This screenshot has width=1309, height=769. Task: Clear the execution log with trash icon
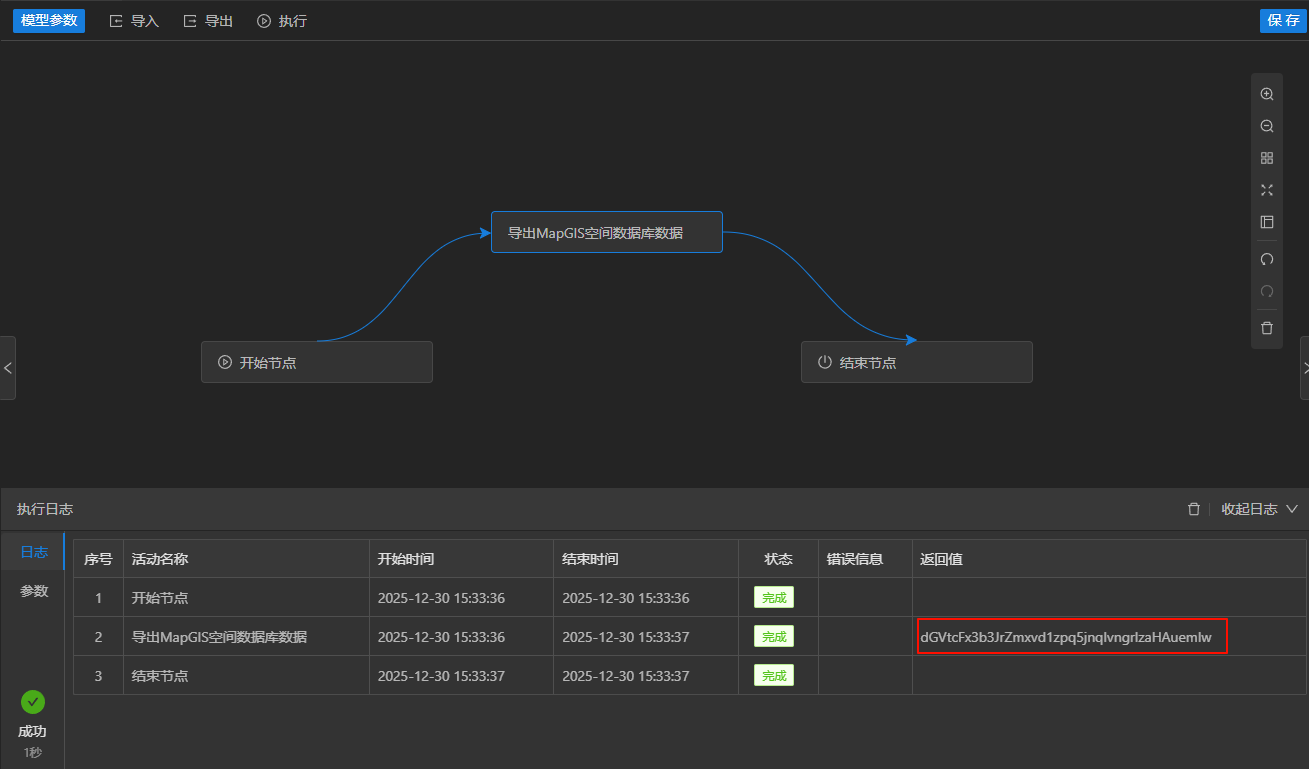tap(1193, 509)
